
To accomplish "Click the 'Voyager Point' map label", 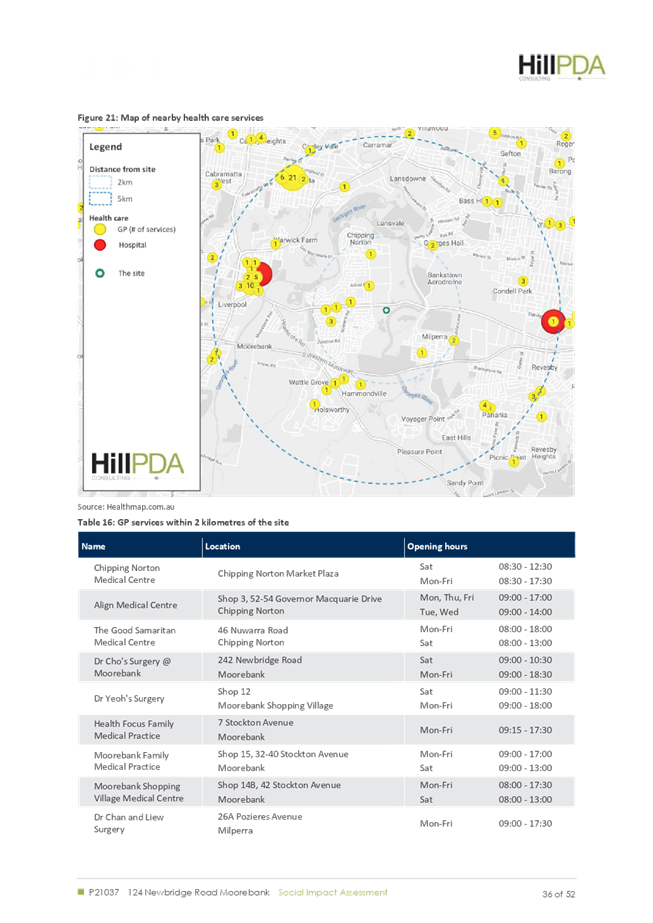I will [x=423, y=419].
